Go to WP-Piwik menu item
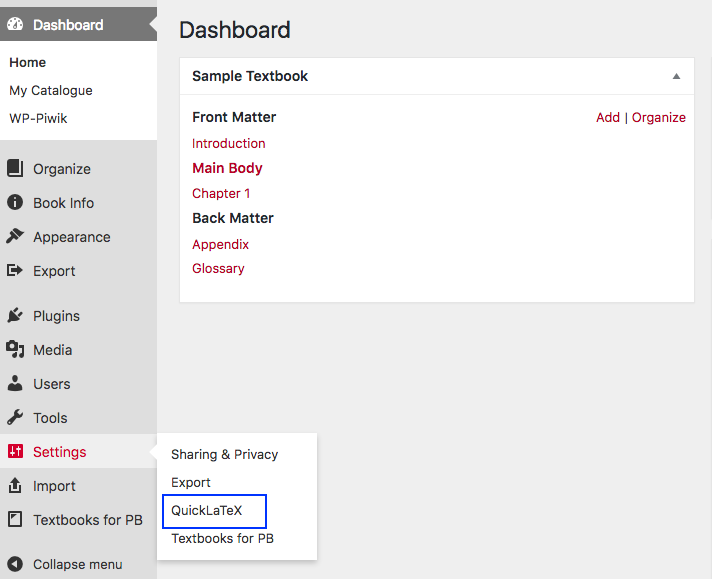 [38, 118]
